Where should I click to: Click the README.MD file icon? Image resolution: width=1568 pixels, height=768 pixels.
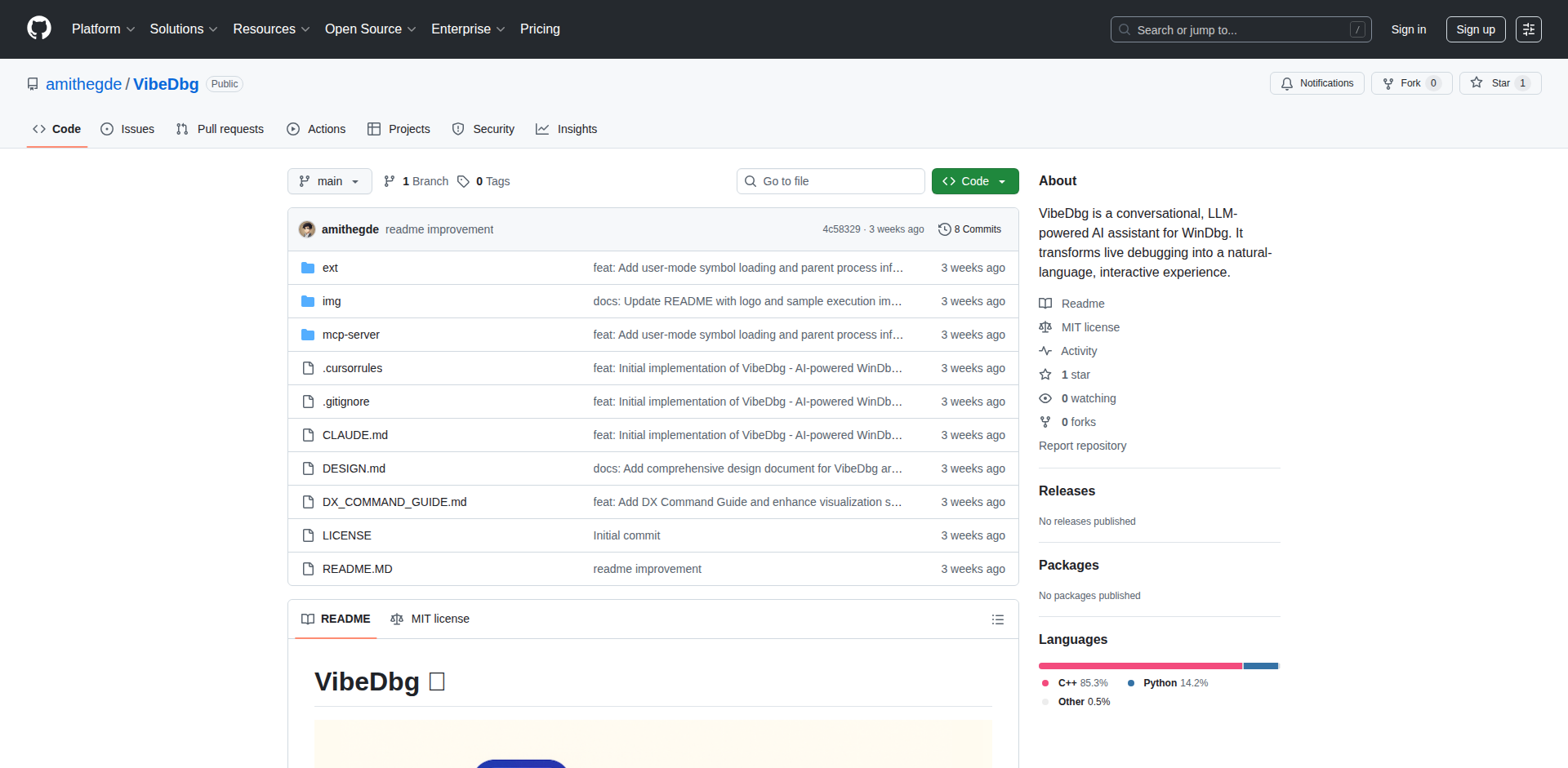coord(308,569)
